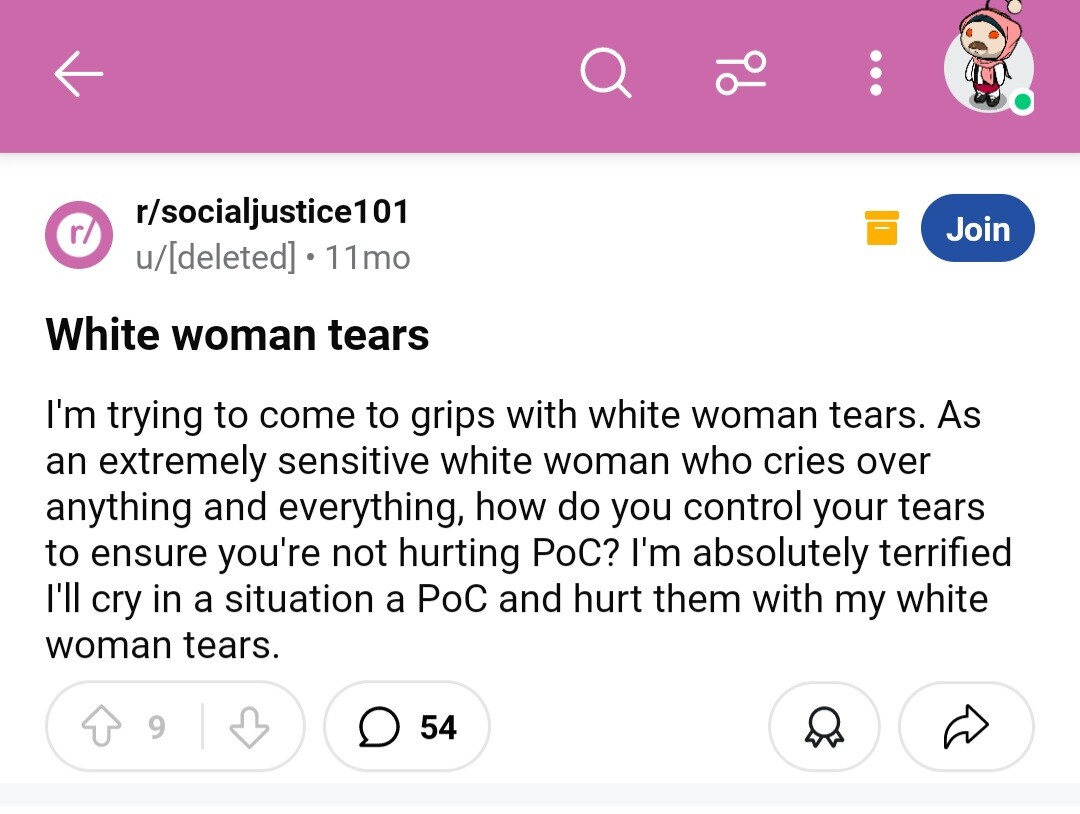The image size is (1080, 814).
Task: Open the three-dot overflow menu
Action: tap(875, 73)
